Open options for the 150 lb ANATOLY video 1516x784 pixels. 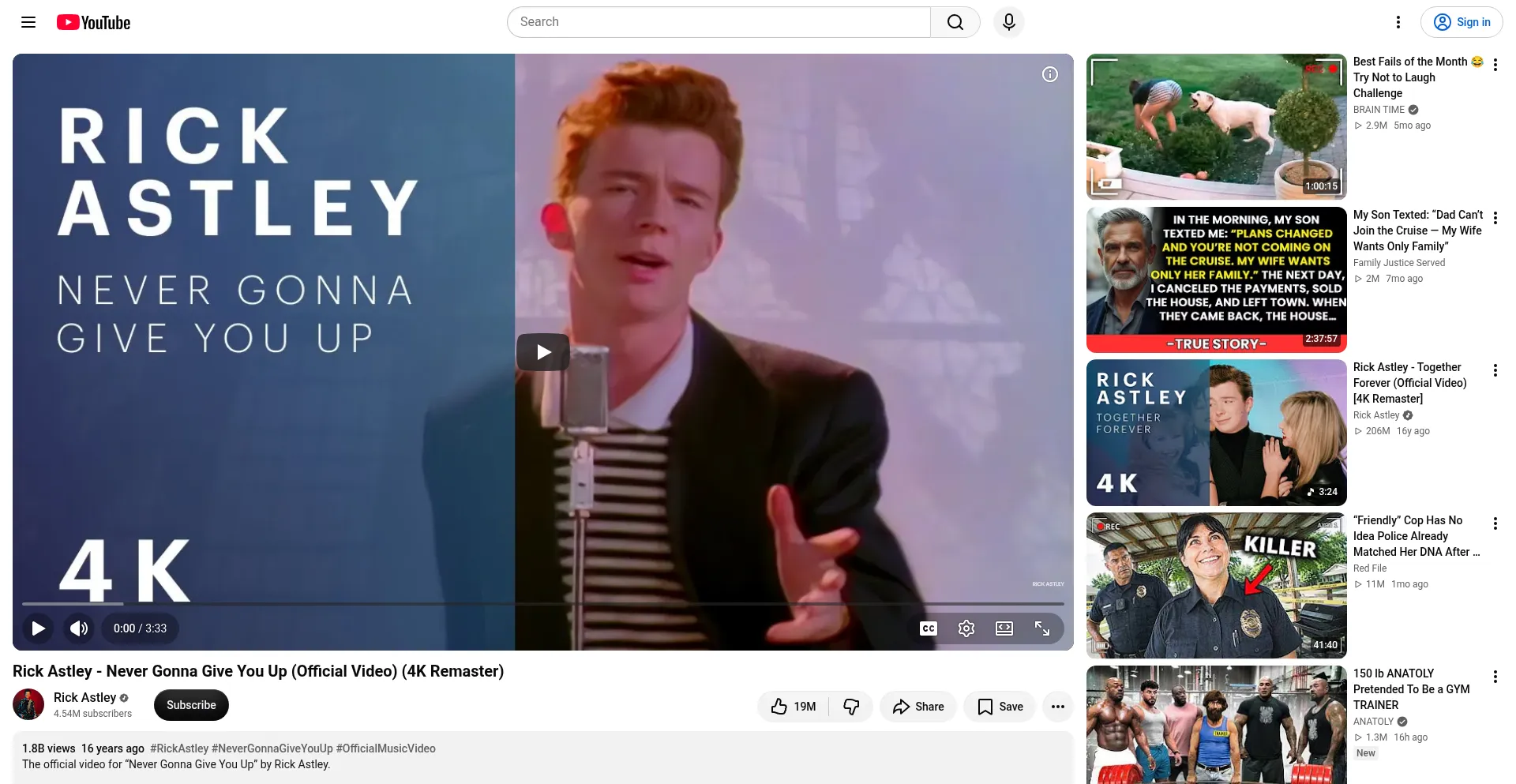[1495, 677]
